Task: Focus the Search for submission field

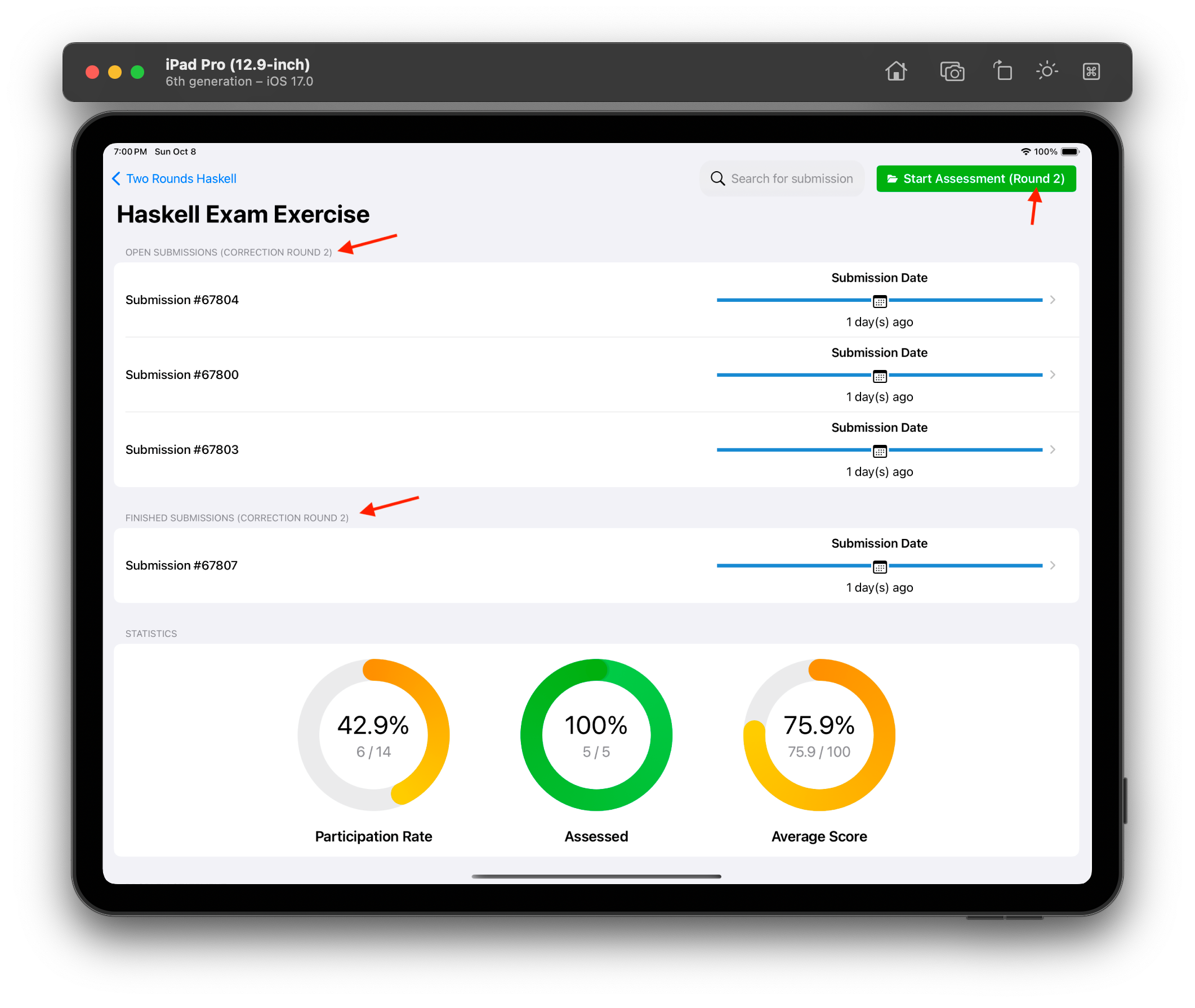Action: click(x=781, y=179)
